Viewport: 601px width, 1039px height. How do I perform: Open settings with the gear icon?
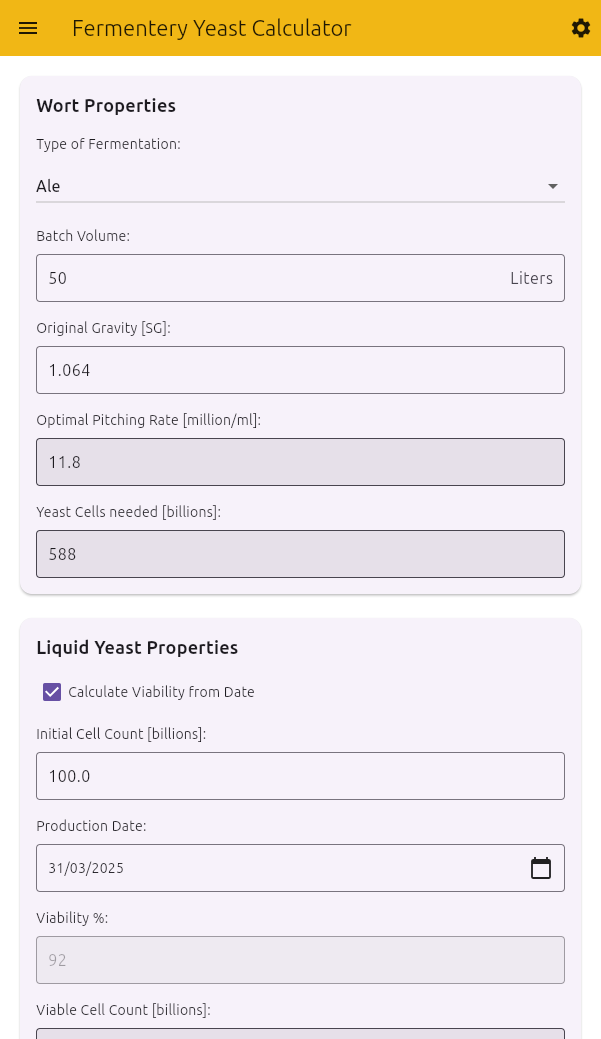(x=580, y=28)
